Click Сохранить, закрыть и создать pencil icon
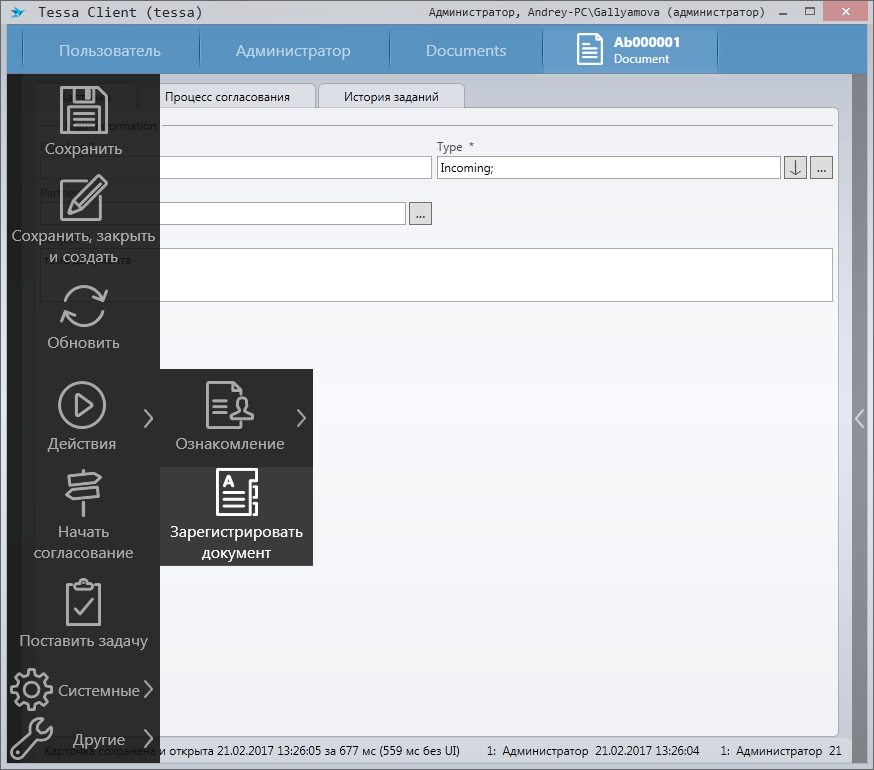 tap(83, 198)
